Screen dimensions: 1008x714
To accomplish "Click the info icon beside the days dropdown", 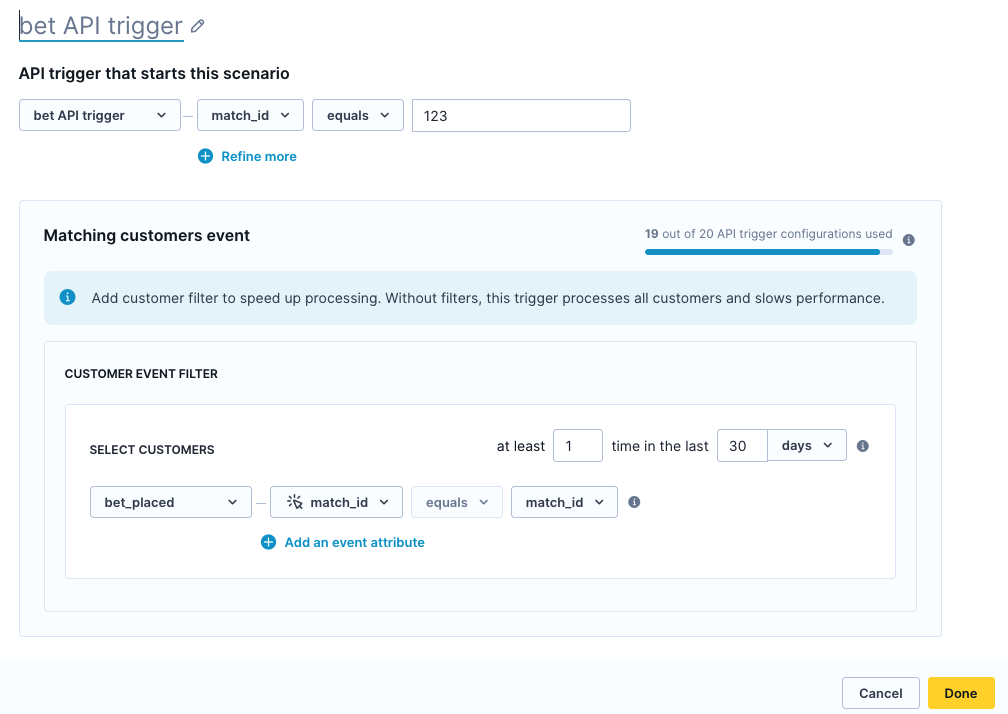I will 862,446.
